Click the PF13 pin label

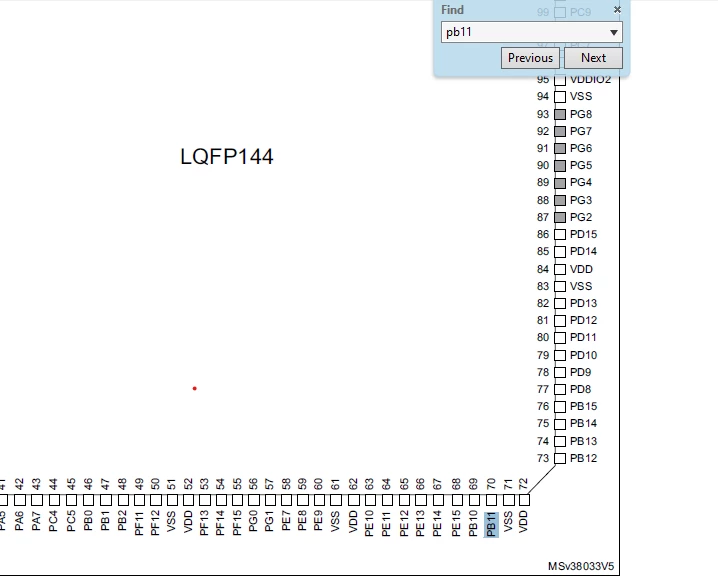click(x=204, y=523)
